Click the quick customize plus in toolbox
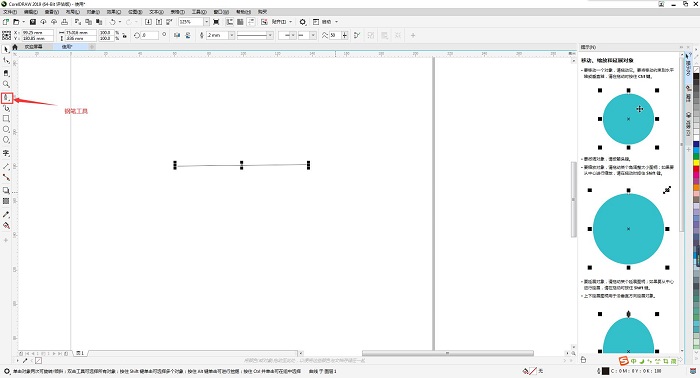Viewport: 700px width, 378px height. pos(6,240)
